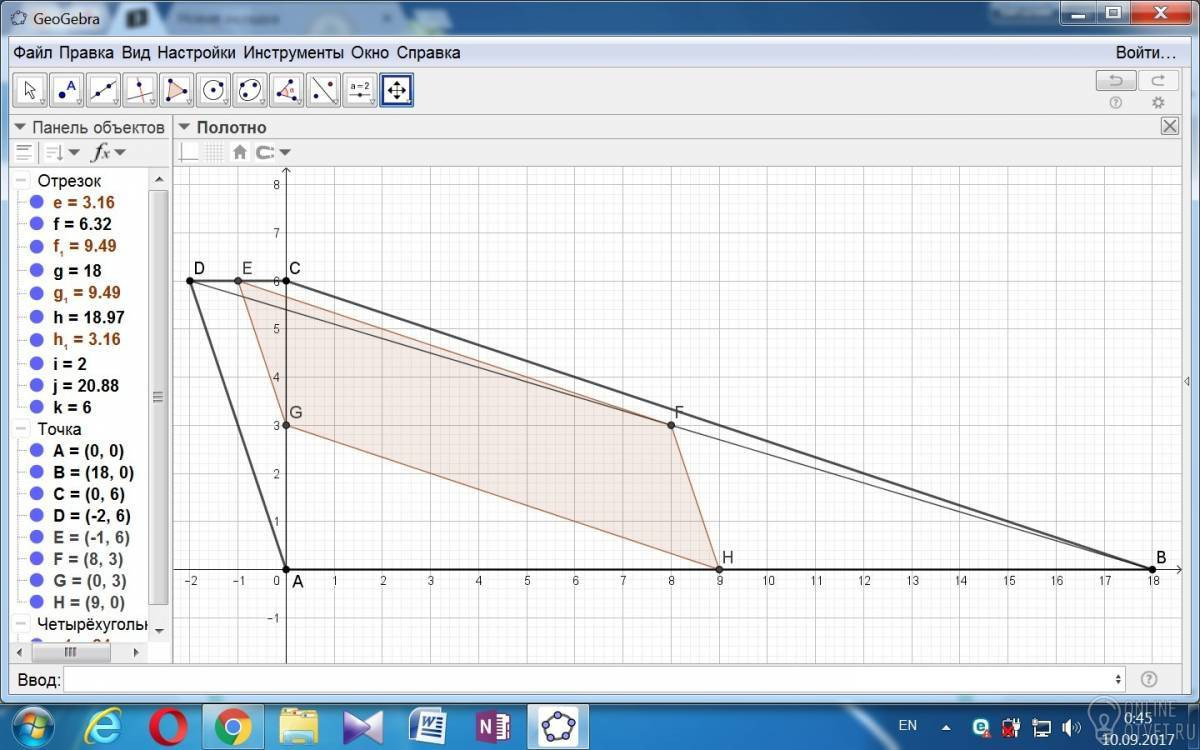Click into the Ввод input field
1200x750 pixels.
pyautogui.click(x=594, y=680)
